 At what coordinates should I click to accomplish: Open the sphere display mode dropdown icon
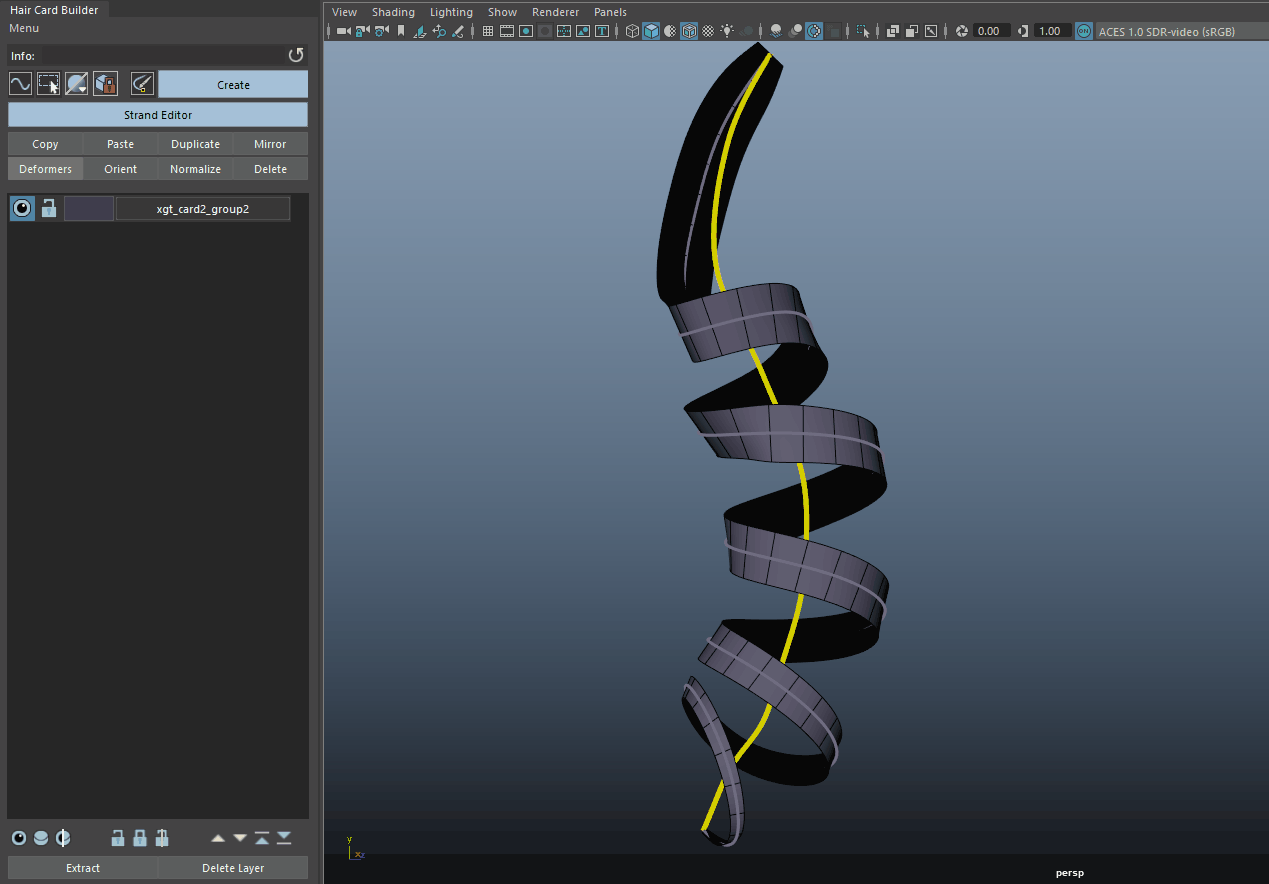(x=77, y=84)
